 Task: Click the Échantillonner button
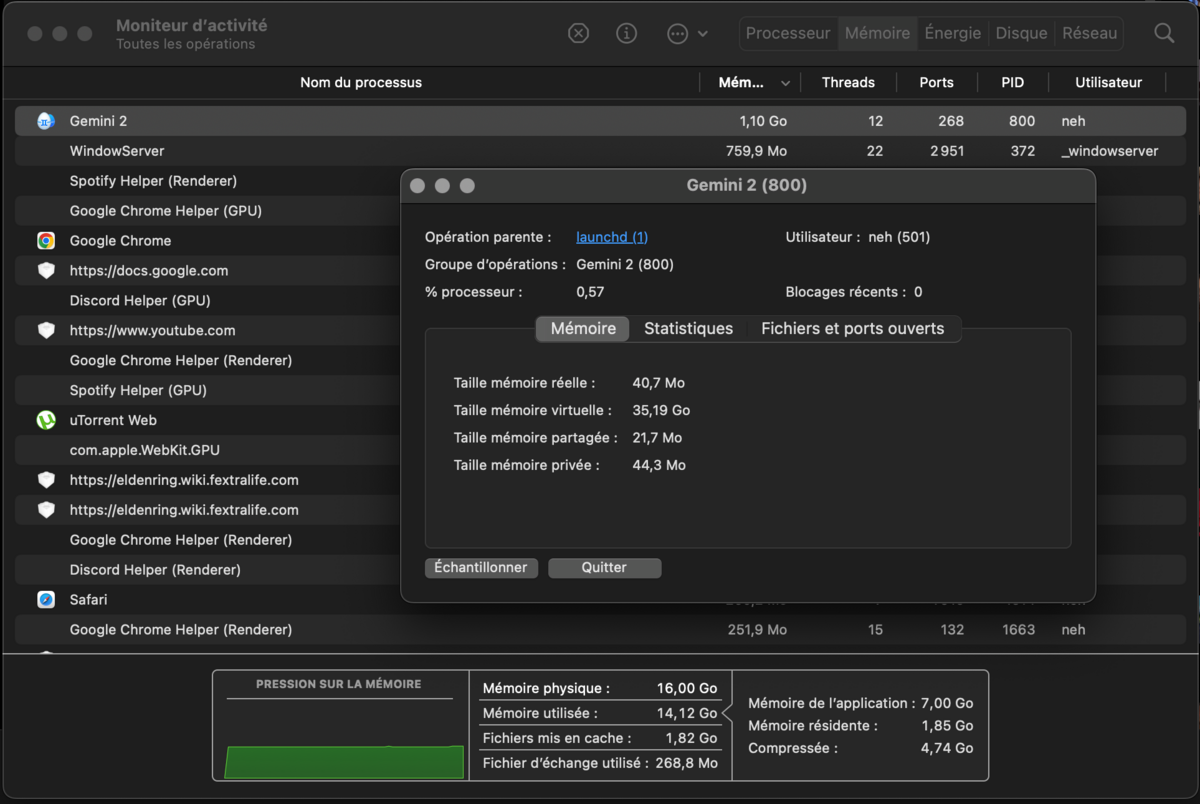point(481,567)
